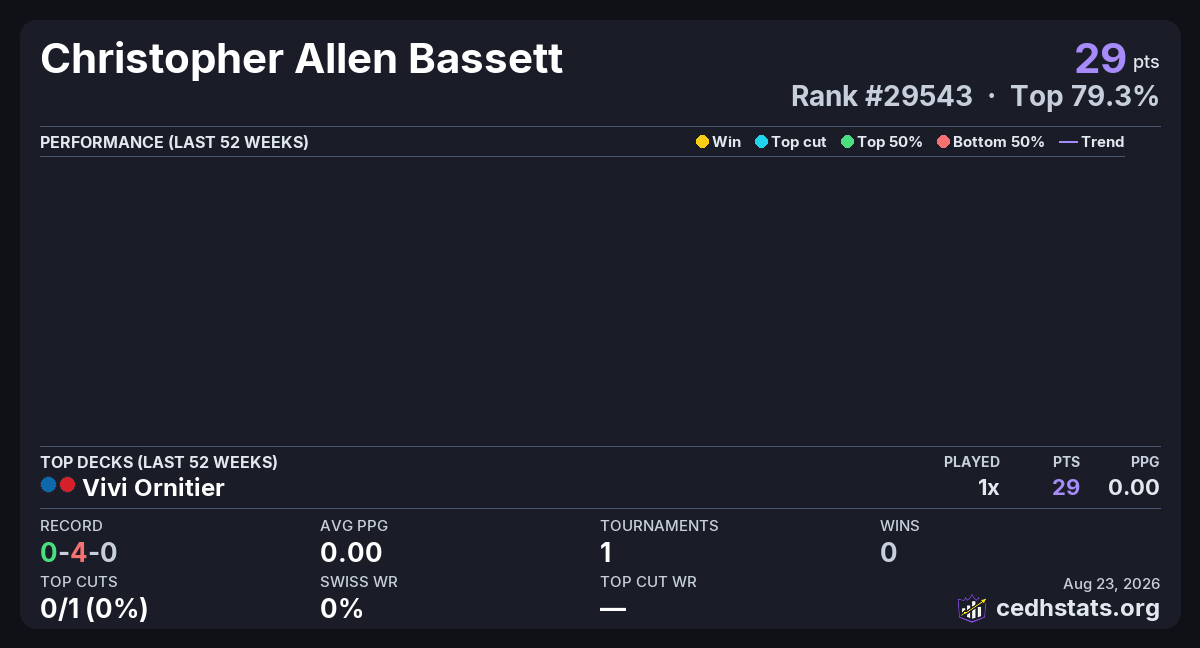Click the 29 pts score

[x=1117, y=58]
